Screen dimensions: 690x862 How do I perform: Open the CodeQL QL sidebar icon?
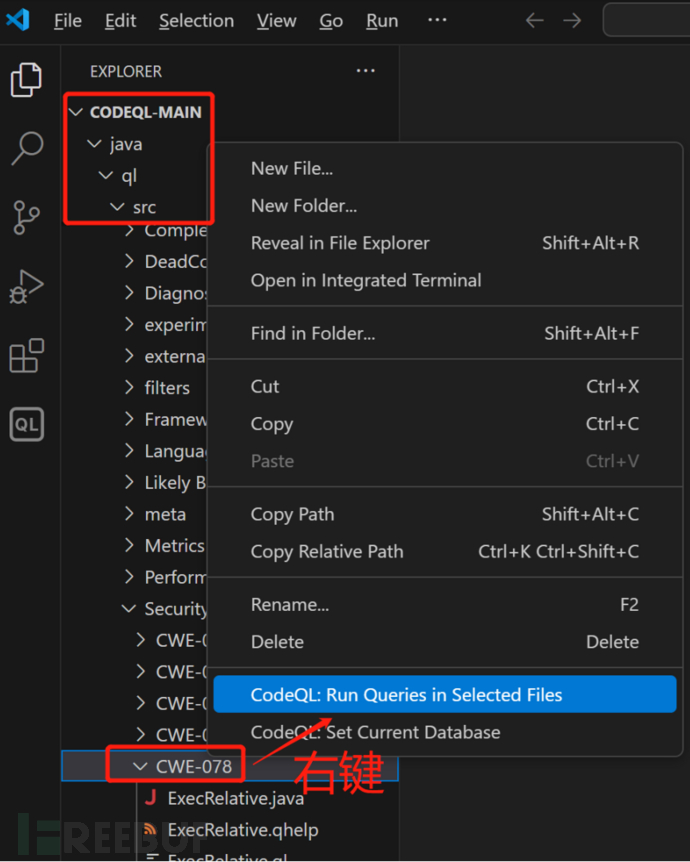click(x=27, y=425)
